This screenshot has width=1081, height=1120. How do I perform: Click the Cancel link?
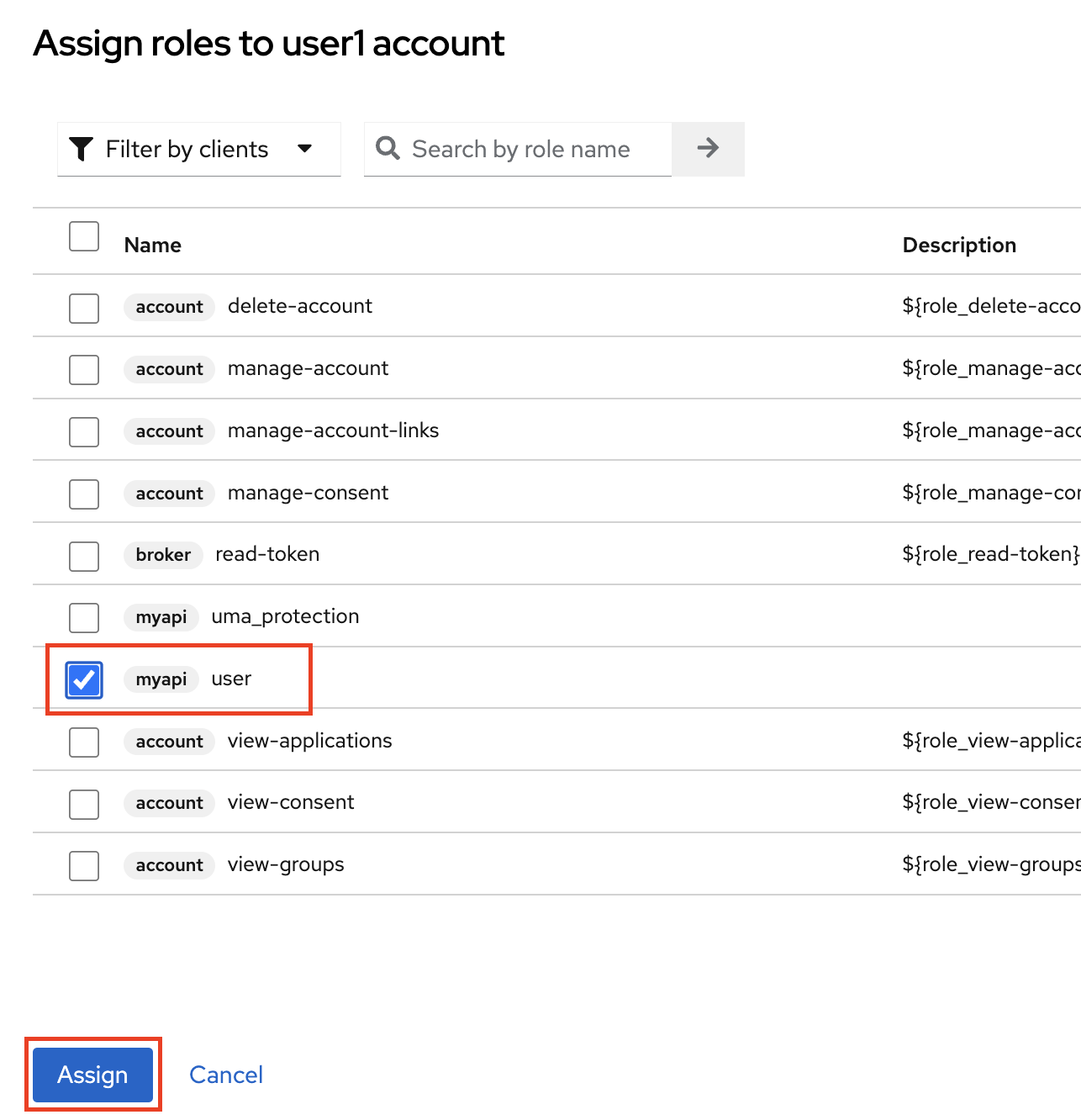pos(226,1075)
